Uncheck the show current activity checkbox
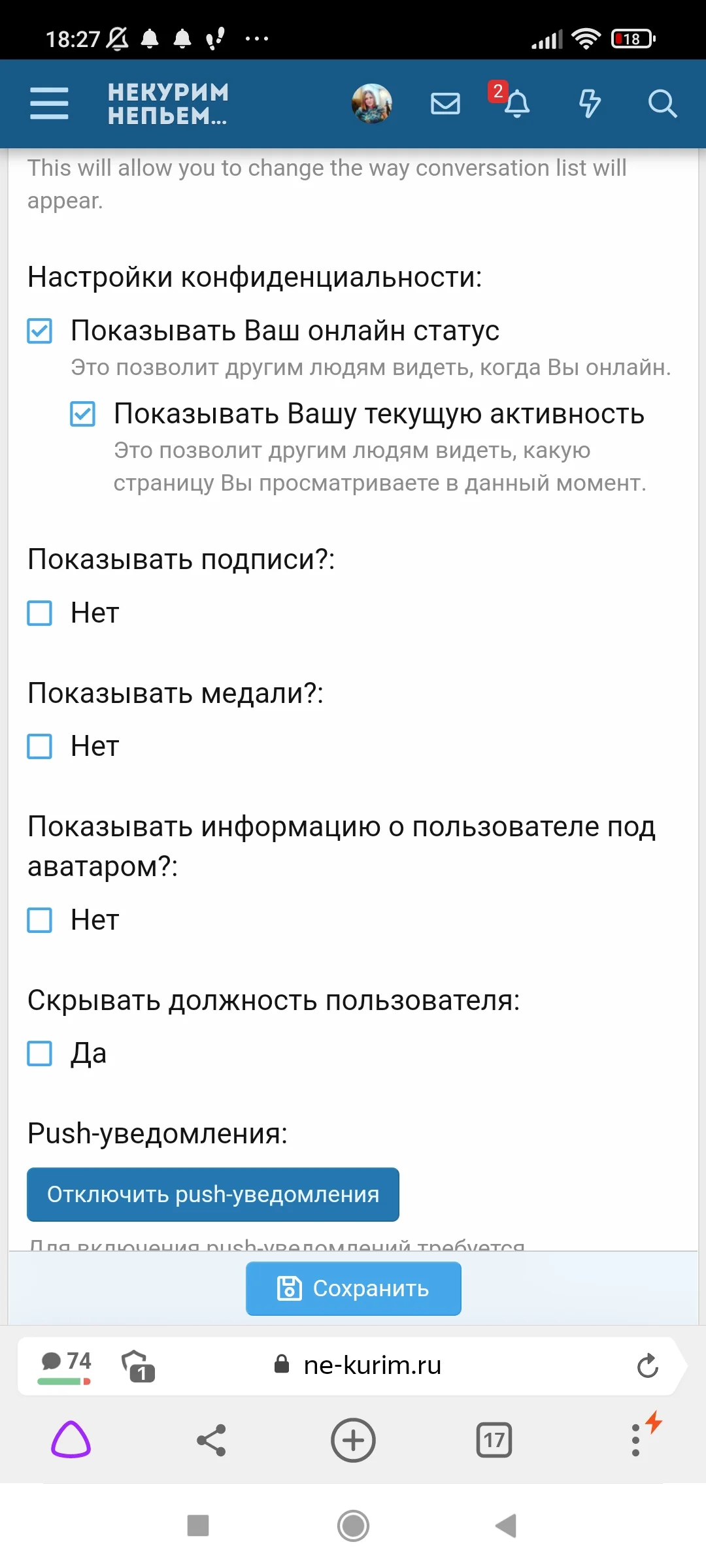 pyautogui.click(x=83, y=414)
